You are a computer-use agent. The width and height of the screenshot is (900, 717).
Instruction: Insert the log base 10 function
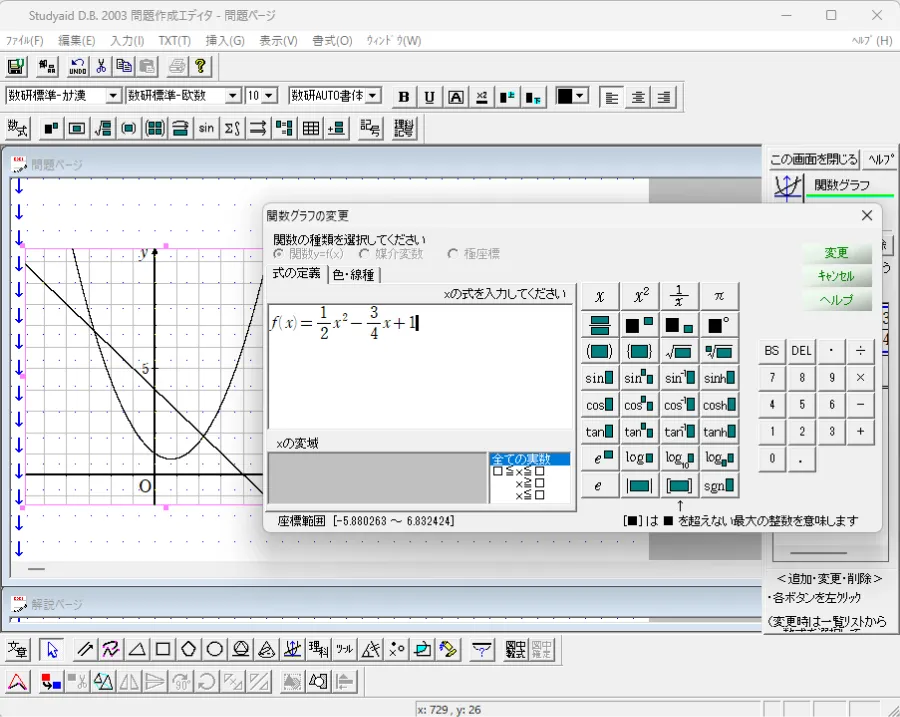point(680,459)
